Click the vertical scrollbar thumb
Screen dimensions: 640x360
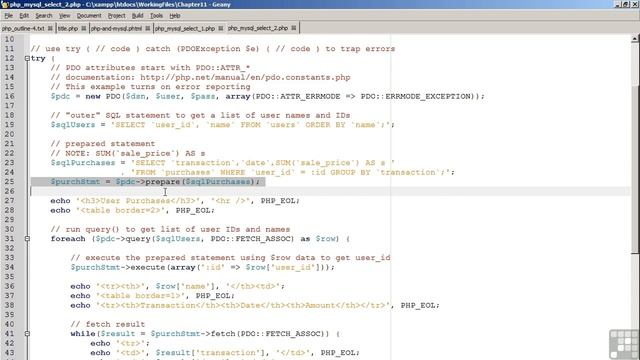click(635, 169)
